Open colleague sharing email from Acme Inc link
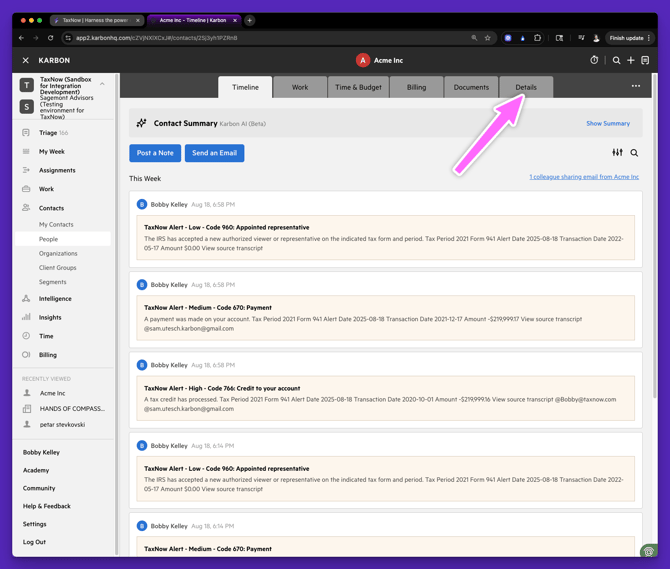 584,177
